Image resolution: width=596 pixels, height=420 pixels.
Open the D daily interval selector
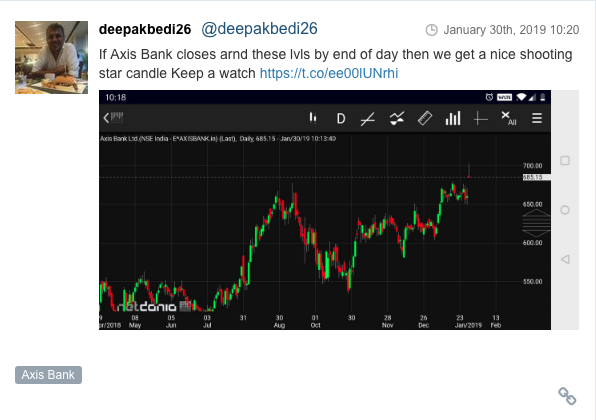pyautogui.click(x=341, y=119)
